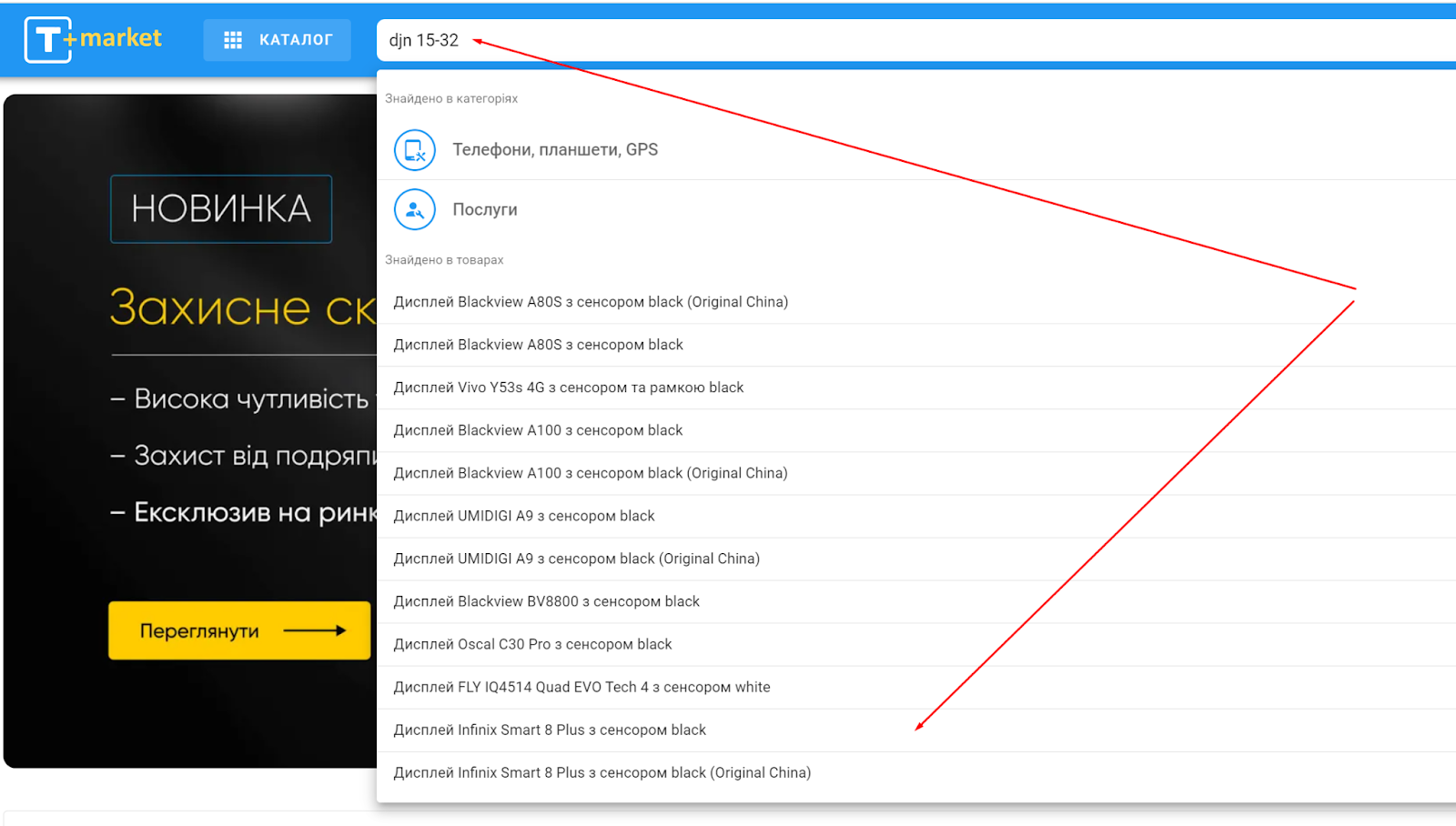Choose 'Дисплей FLY IQ4514 Quad EVO Tech 4' suggestion
The height and width of the screenshot is (826, 1456).
pos(916,687)
